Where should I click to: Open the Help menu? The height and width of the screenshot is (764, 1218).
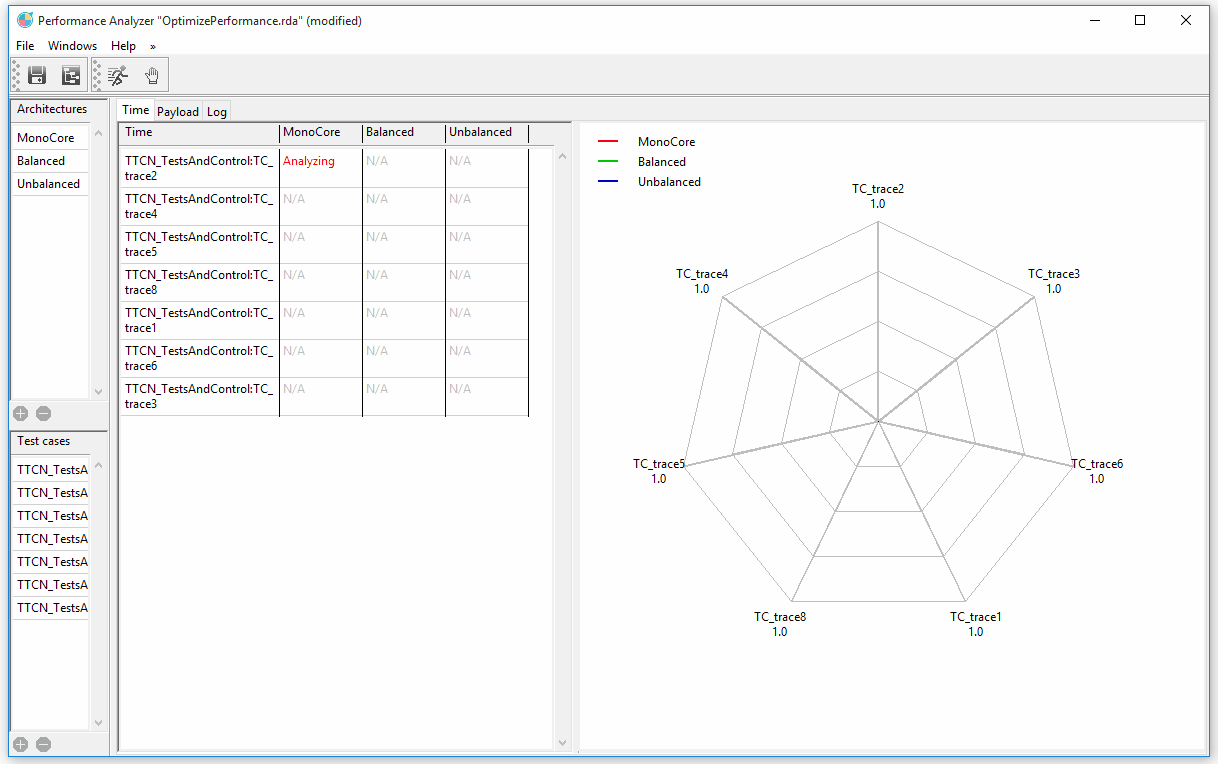click(x=123, y=46)
